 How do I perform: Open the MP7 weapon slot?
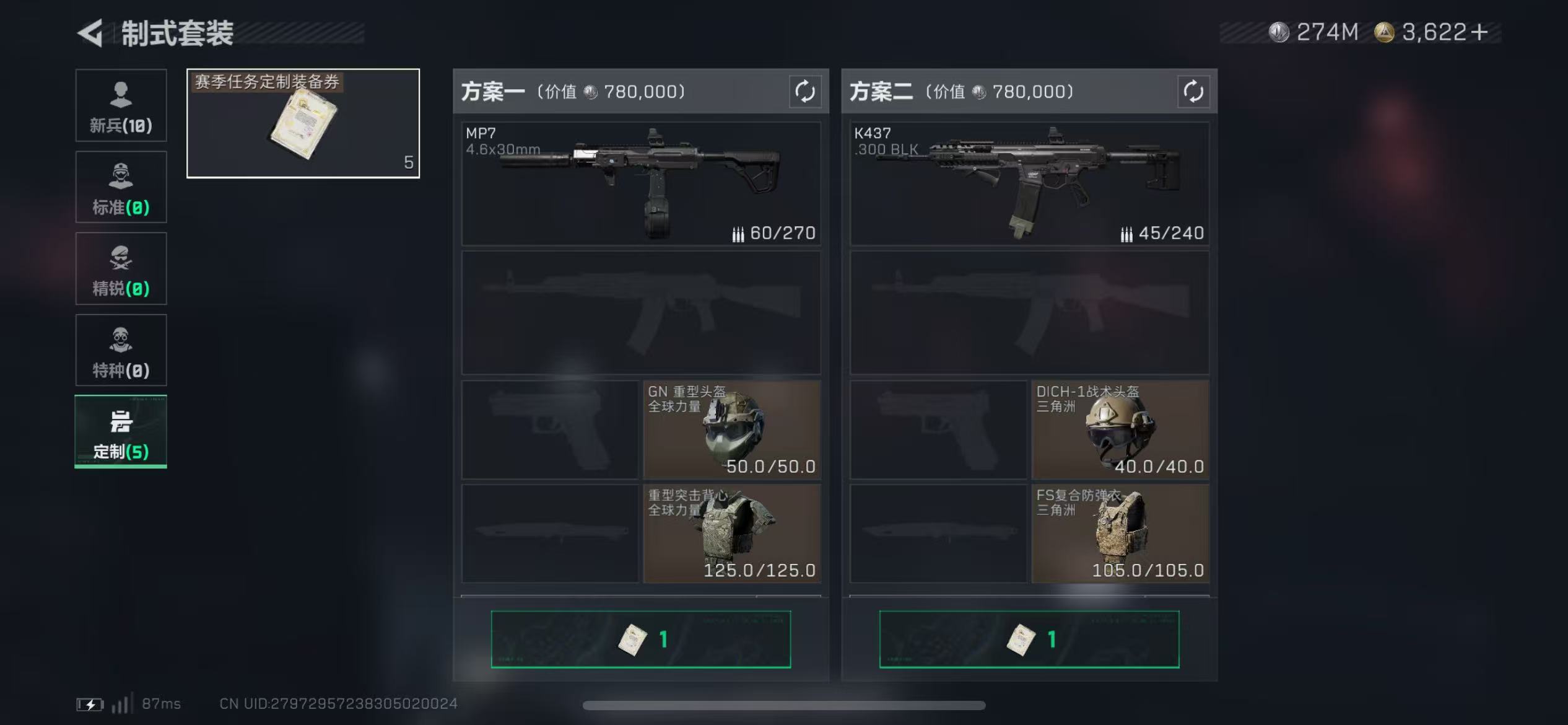tap(641, 183)
